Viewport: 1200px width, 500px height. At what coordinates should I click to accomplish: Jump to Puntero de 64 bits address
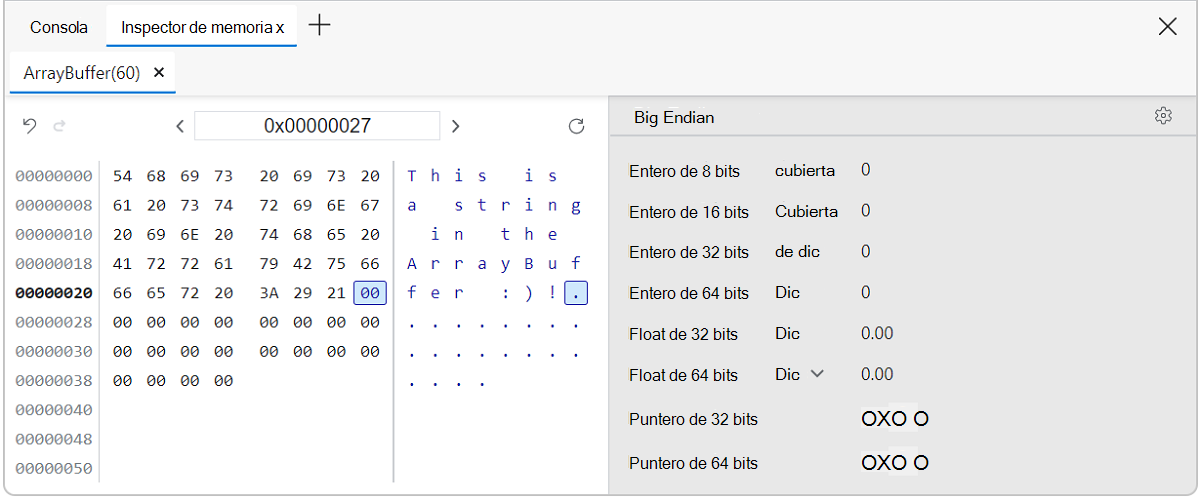click(895, 463)
